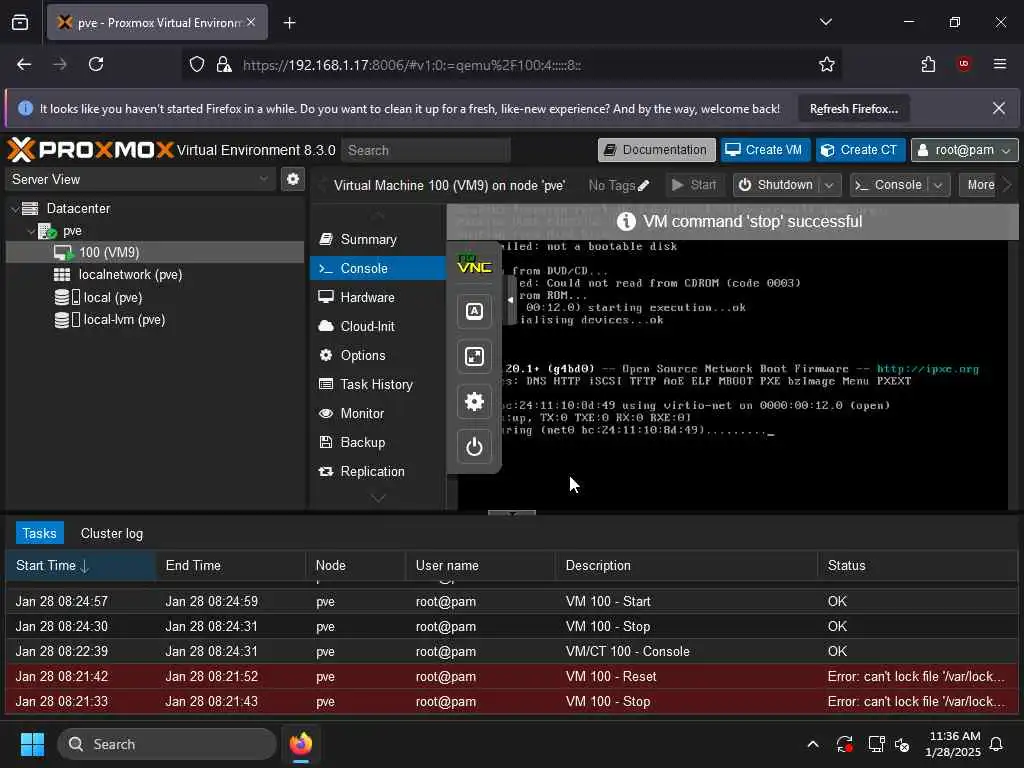
Task: Bookmark this page star icon
Action: coord(827,64)
